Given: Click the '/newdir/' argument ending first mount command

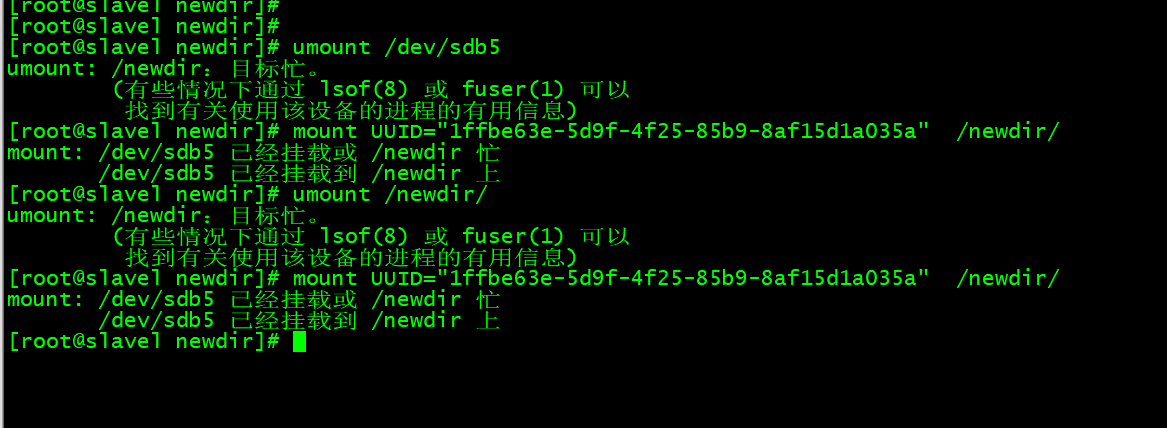Looking at the screenshot, I should pos(1007,131).
